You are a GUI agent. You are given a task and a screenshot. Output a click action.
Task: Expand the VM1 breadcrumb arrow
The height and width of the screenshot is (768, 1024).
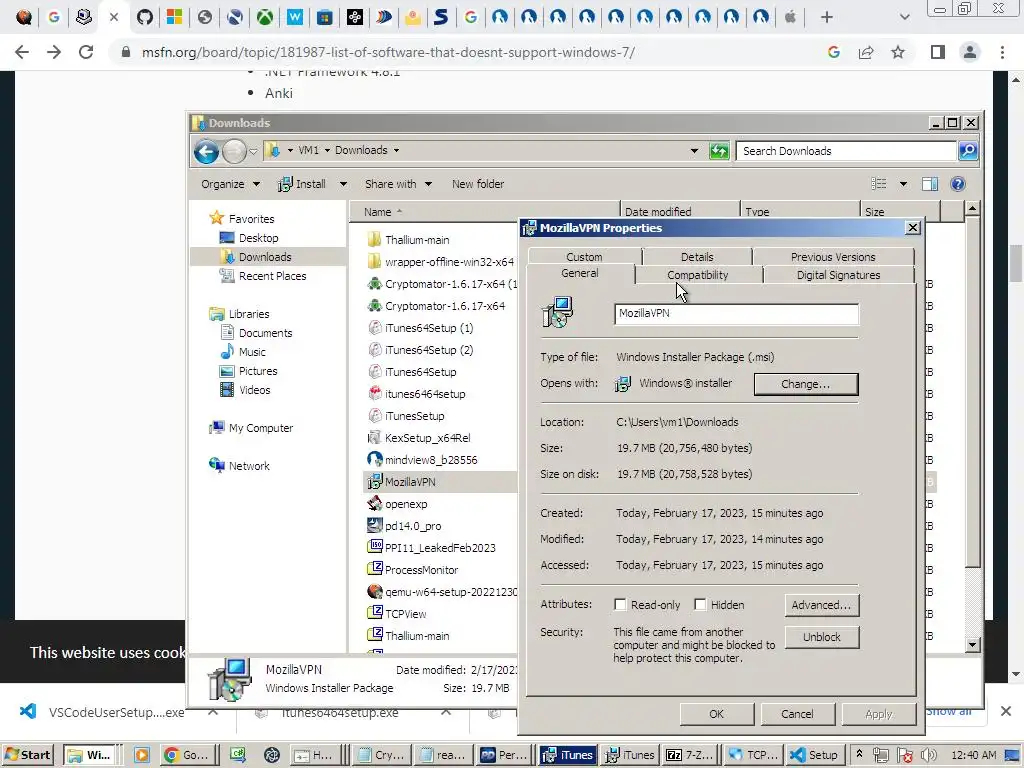tap(327, 150)
